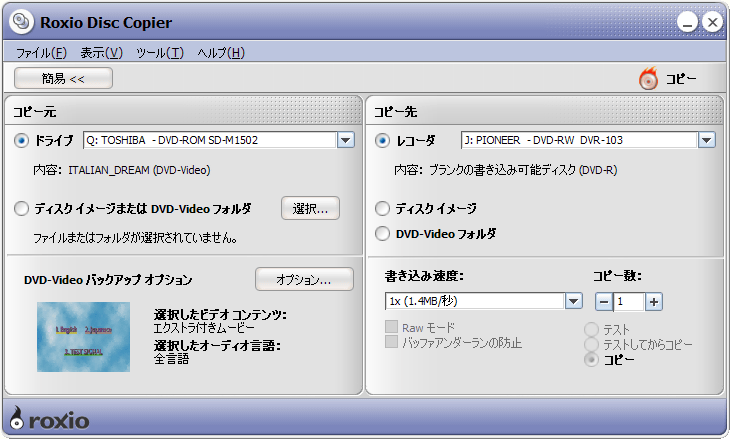The width and height of the screenshot is (730, 439).
Task: Choose ディスク イメージ as copy destination
Action: pyautogui.click(x=382, y=209)
